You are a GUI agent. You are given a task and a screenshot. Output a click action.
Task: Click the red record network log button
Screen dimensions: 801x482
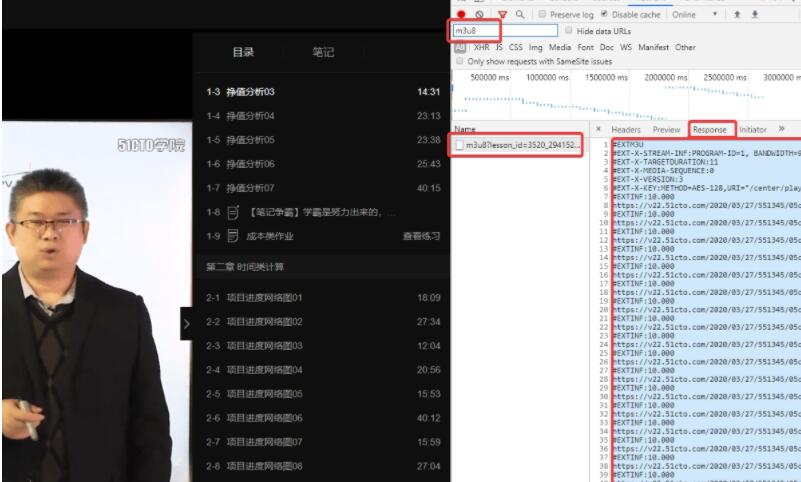point(460,15)
